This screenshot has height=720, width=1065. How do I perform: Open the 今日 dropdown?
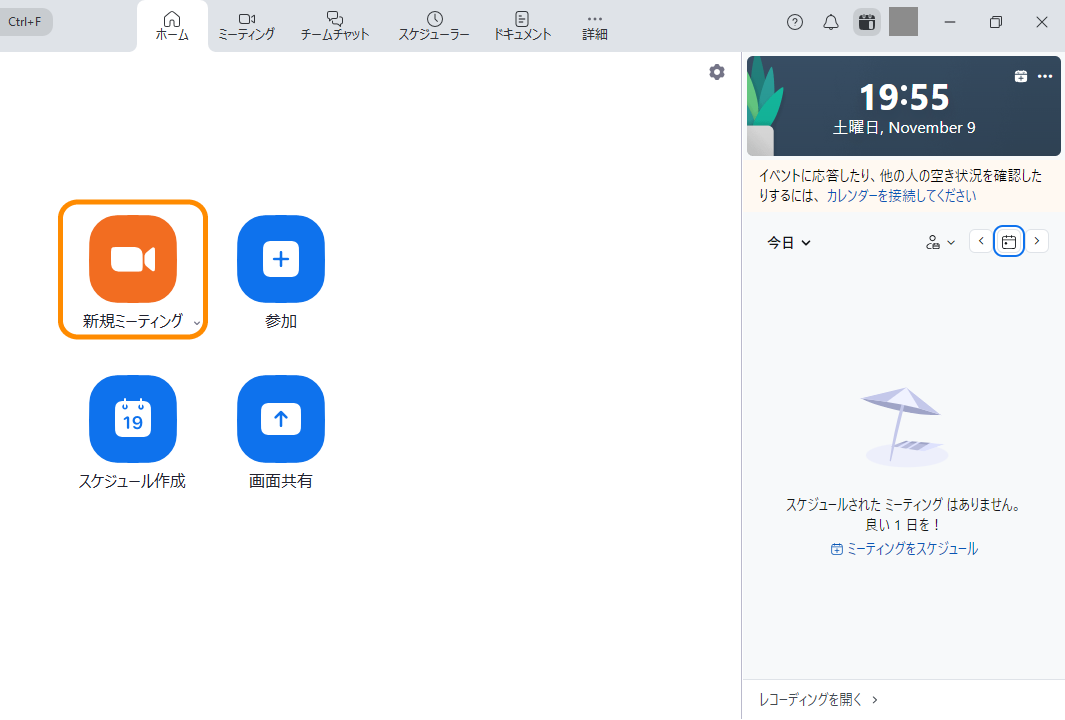(x=789, y=242)
